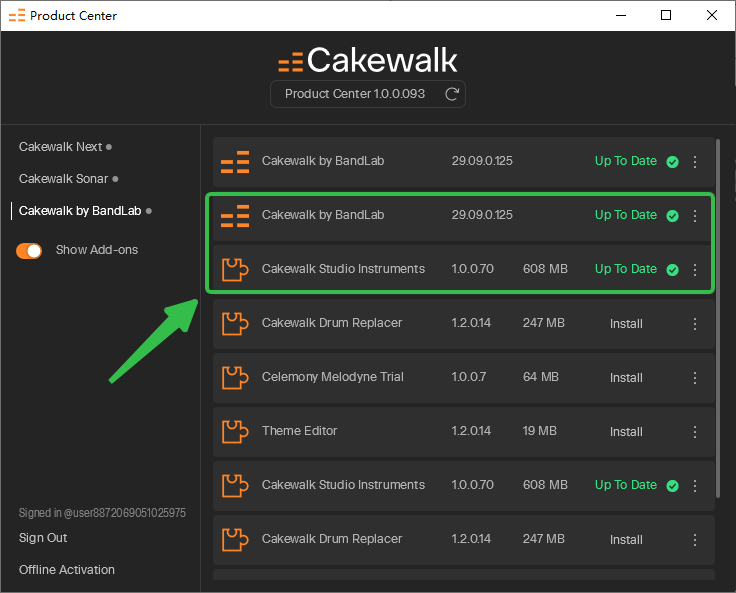Click the puzzle icon for Celemony Melodyne Trial
The width and height of the screenshot is (736, 593).
235,377
